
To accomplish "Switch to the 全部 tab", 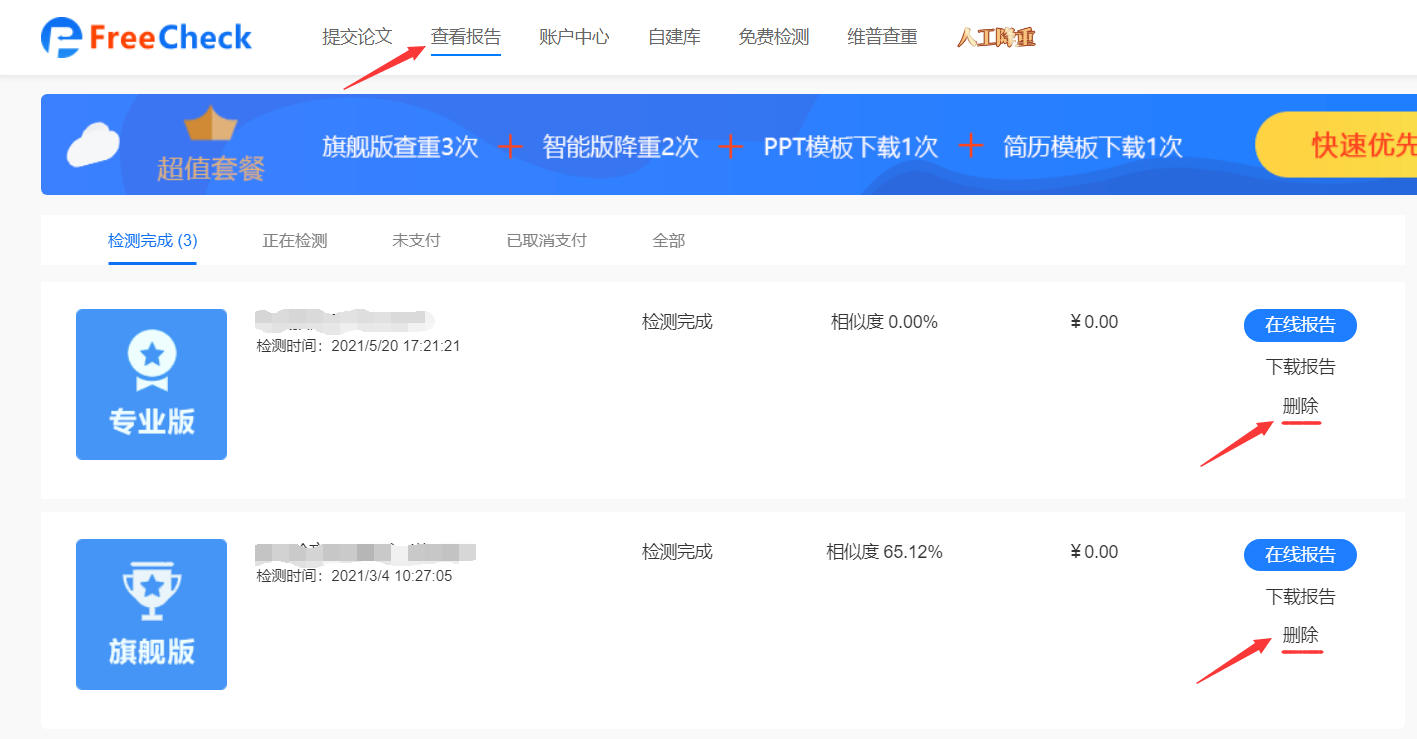I will 669,241.
